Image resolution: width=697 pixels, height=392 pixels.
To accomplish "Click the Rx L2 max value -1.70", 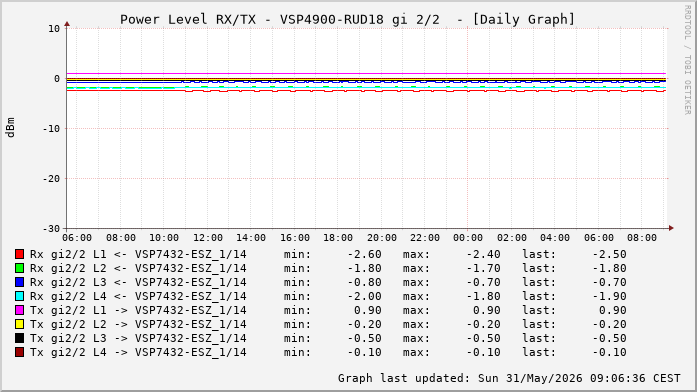I will coord(484,268).
